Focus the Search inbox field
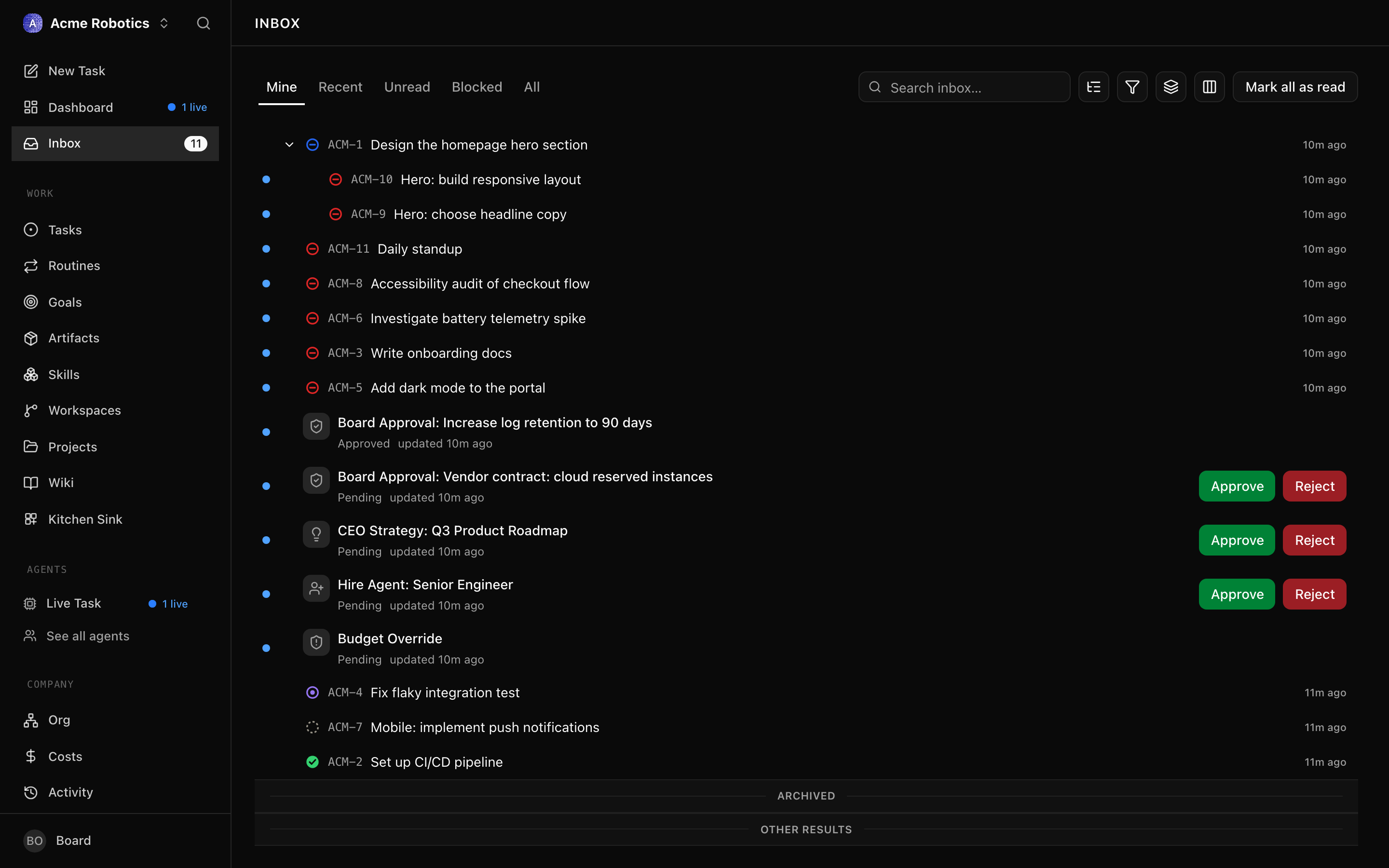1389x868 pixels. (964, 87)
